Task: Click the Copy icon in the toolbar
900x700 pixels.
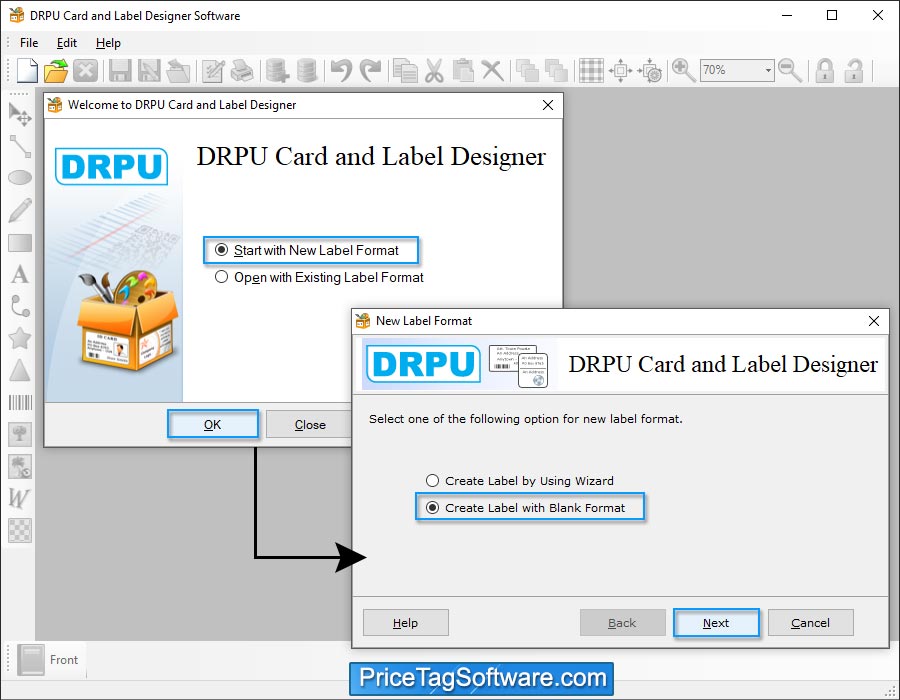Action: [x=405, y=71]
